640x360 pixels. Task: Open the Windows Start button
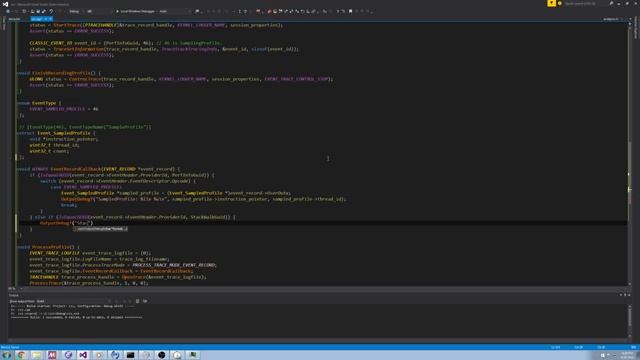tap(6, 355)
